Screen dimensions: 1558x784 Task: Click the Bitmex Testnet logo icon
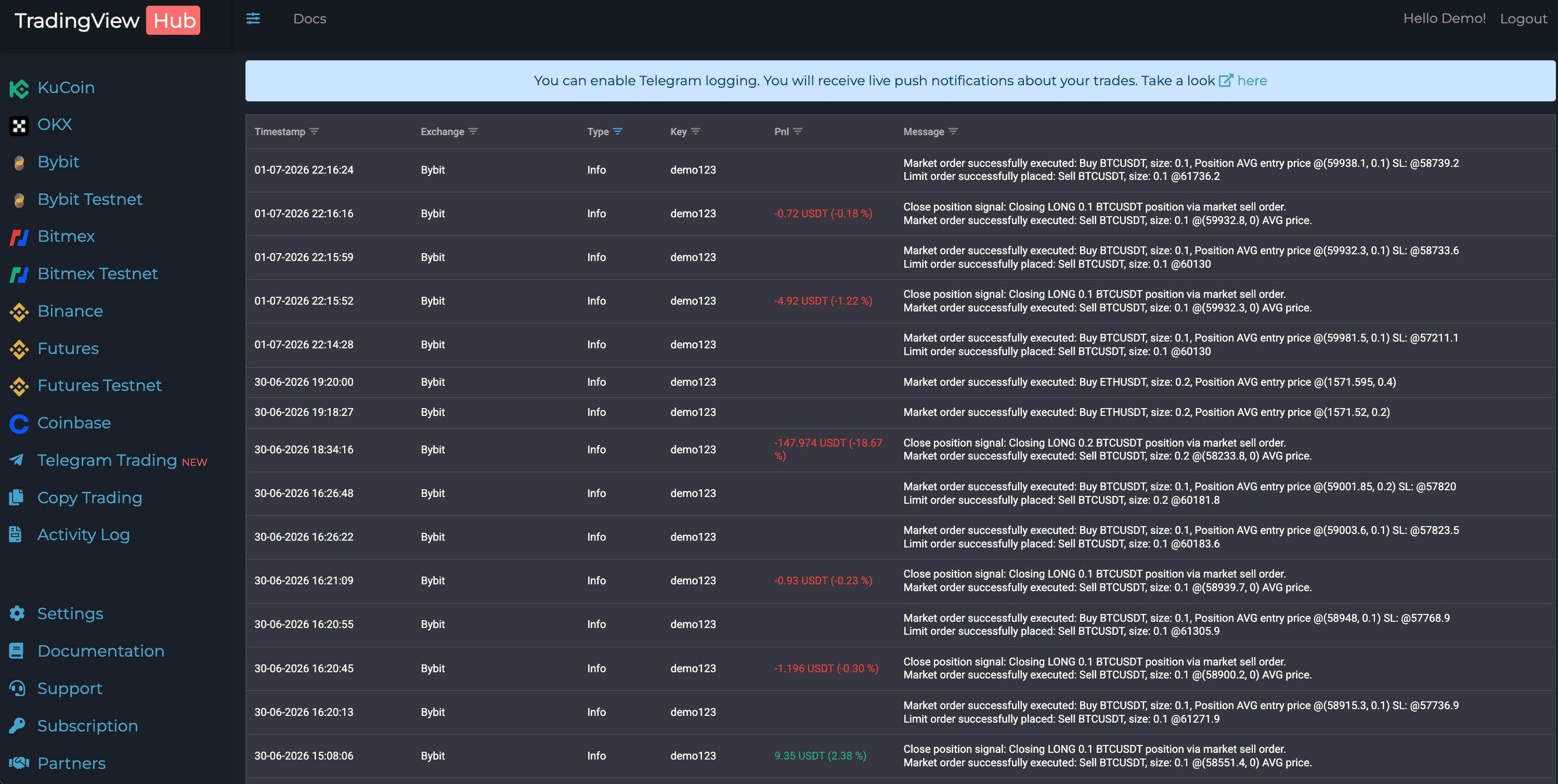(19, 275)
